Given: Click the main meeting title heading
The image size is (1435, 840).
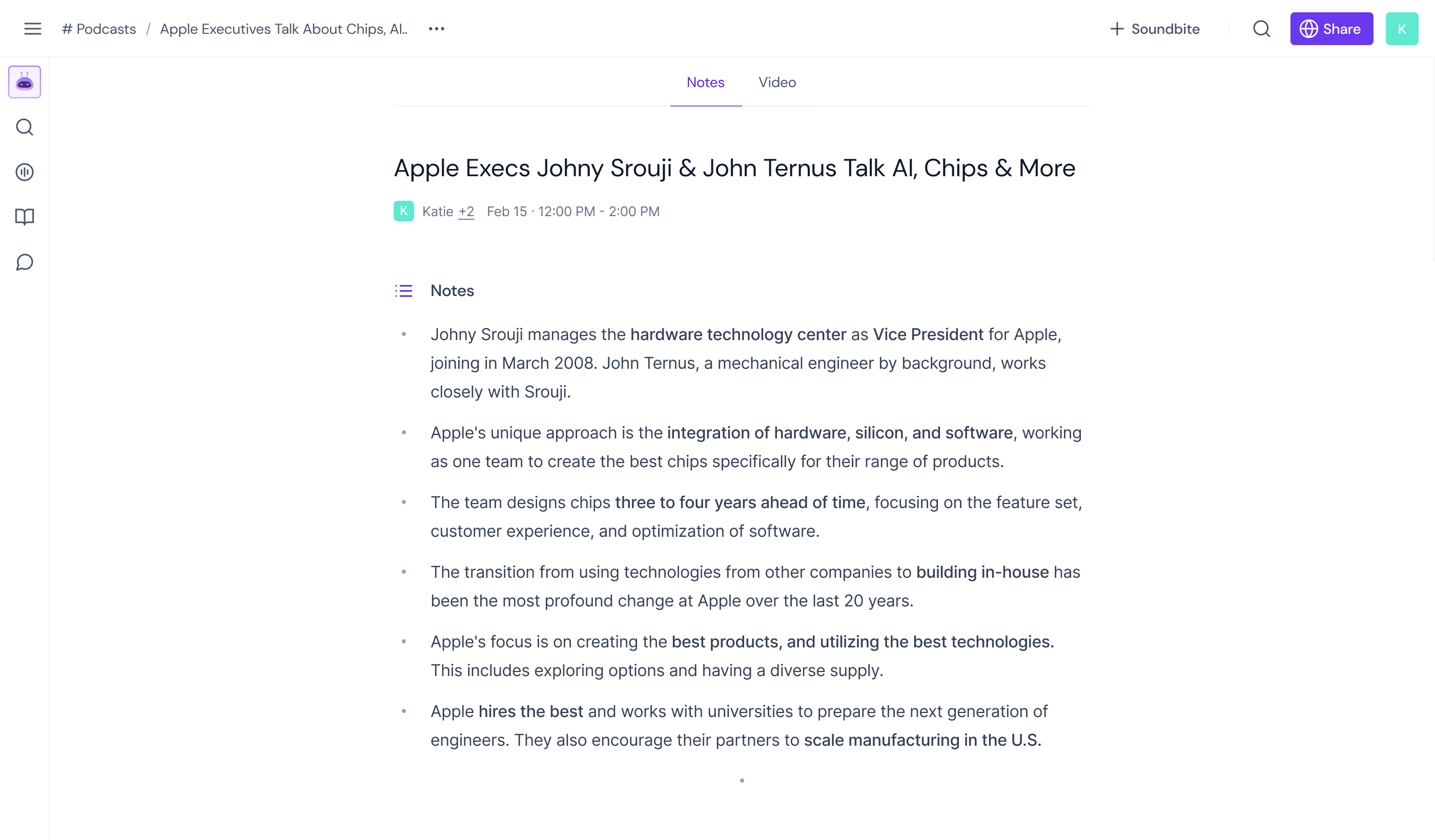Looking at the screenshot, I should click(734, 169).
